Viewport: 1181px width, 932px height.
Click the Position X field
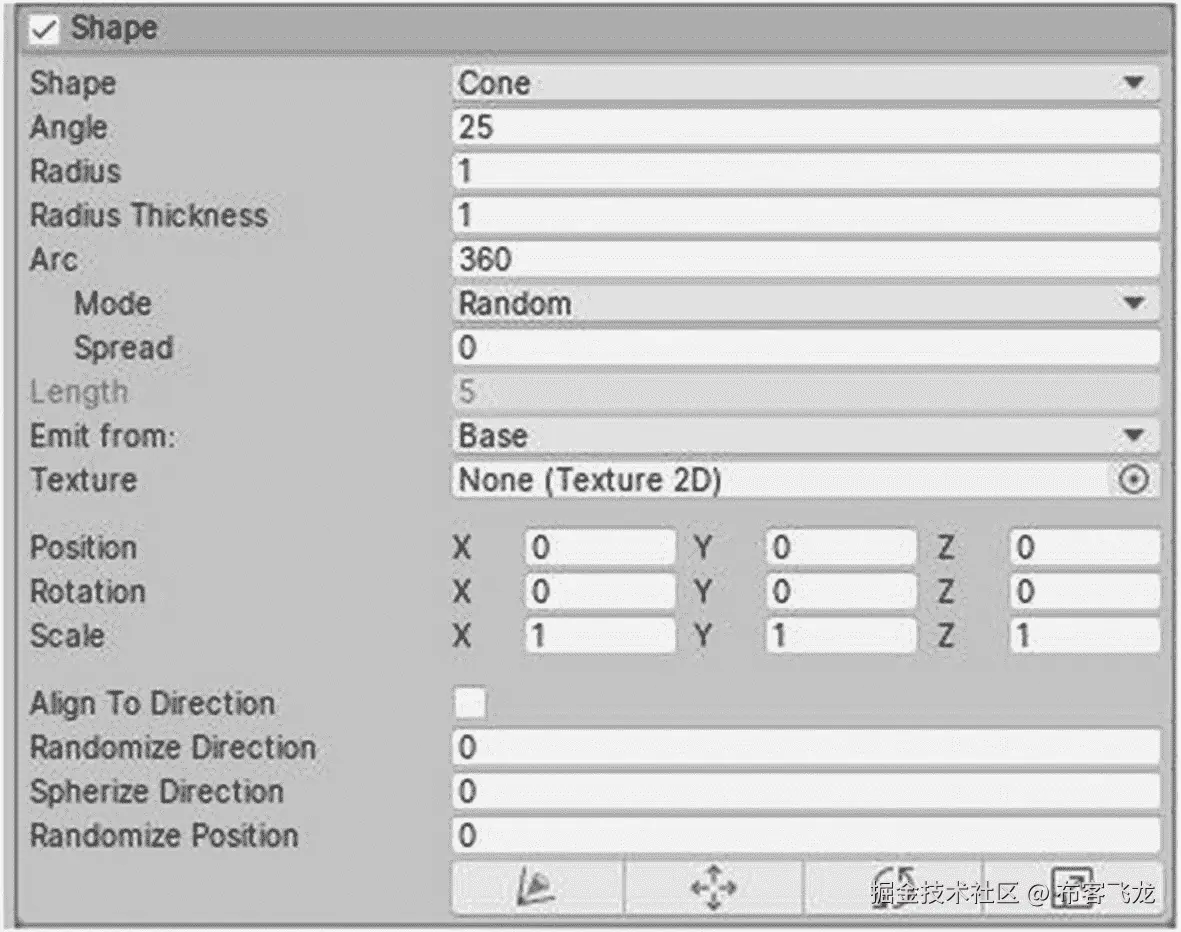coord(600,548)
